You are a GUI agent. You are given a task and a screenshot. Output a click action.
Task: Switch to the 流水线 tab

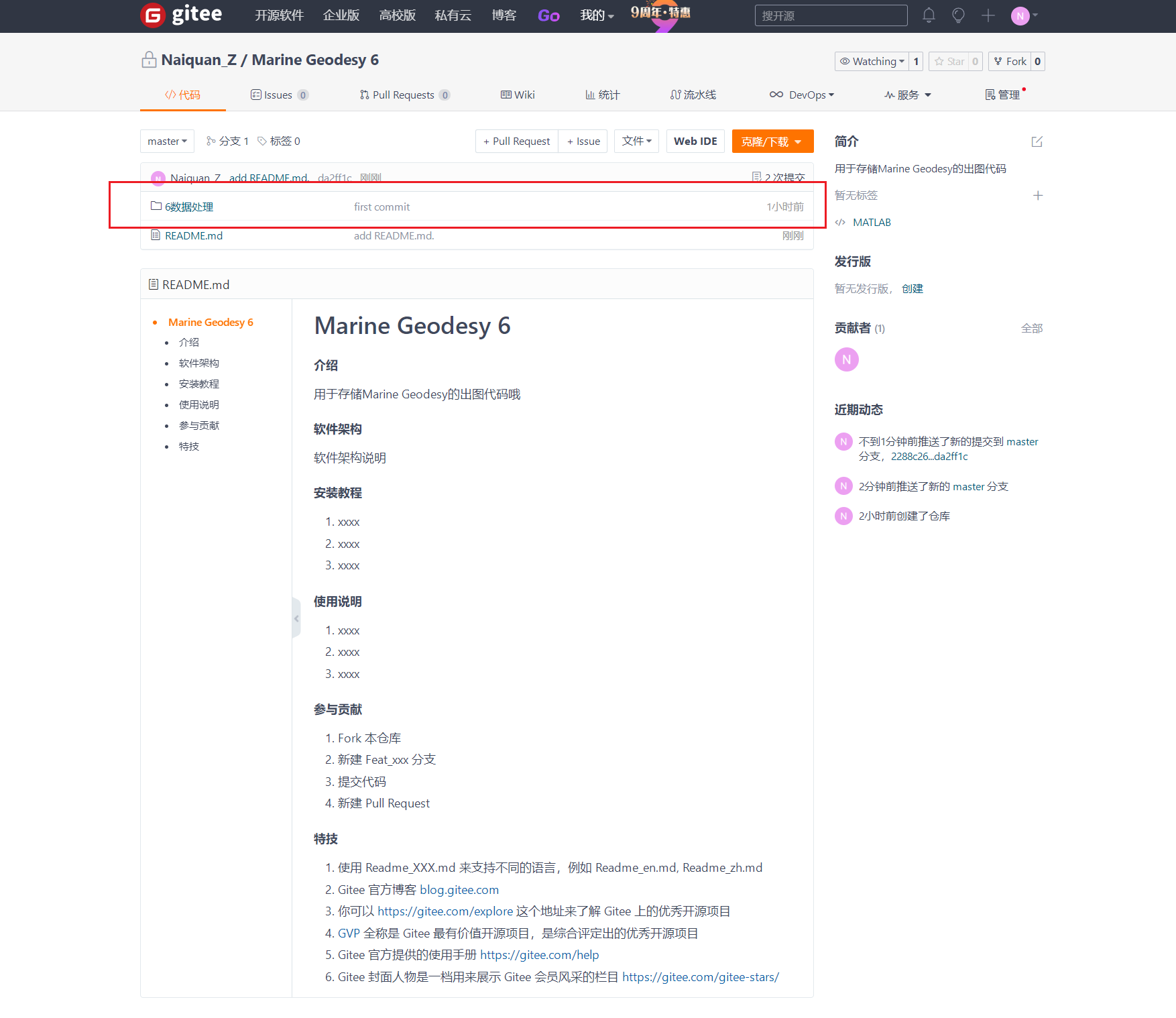693,95
